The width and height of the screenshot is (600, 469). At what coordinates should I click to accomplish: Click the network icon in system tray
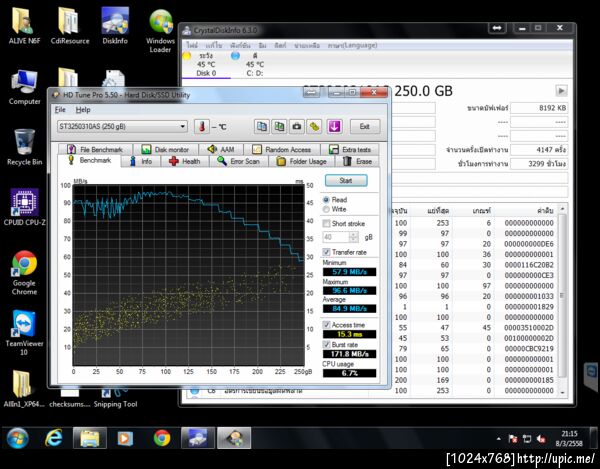tap(527, 439)
